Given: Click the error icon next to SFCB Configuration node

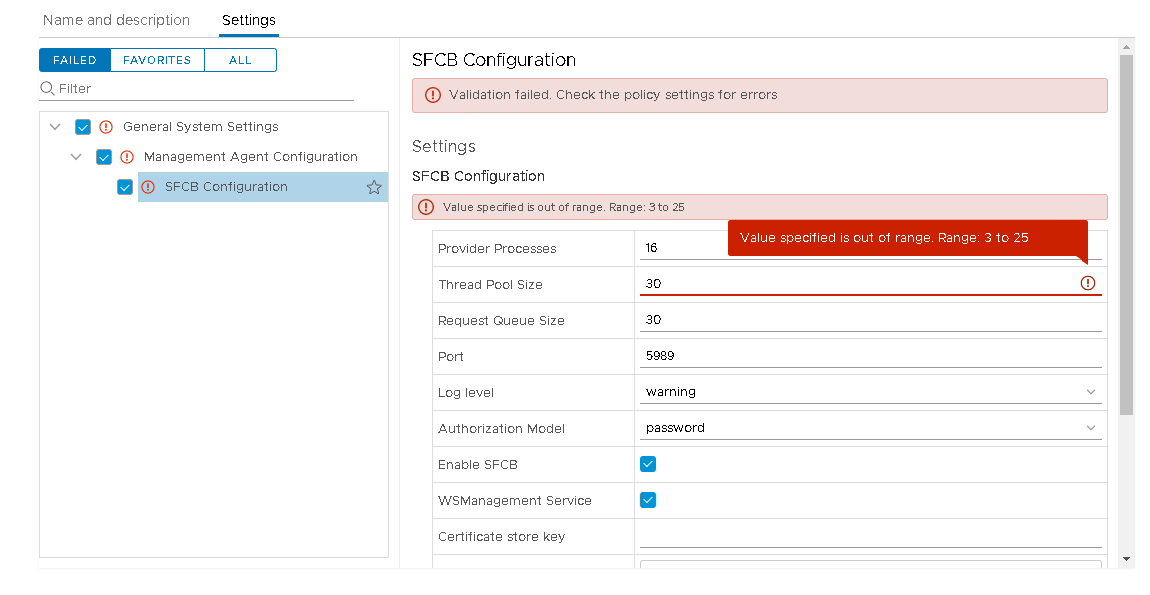Looking at the screenshot, I should [147, 186].
